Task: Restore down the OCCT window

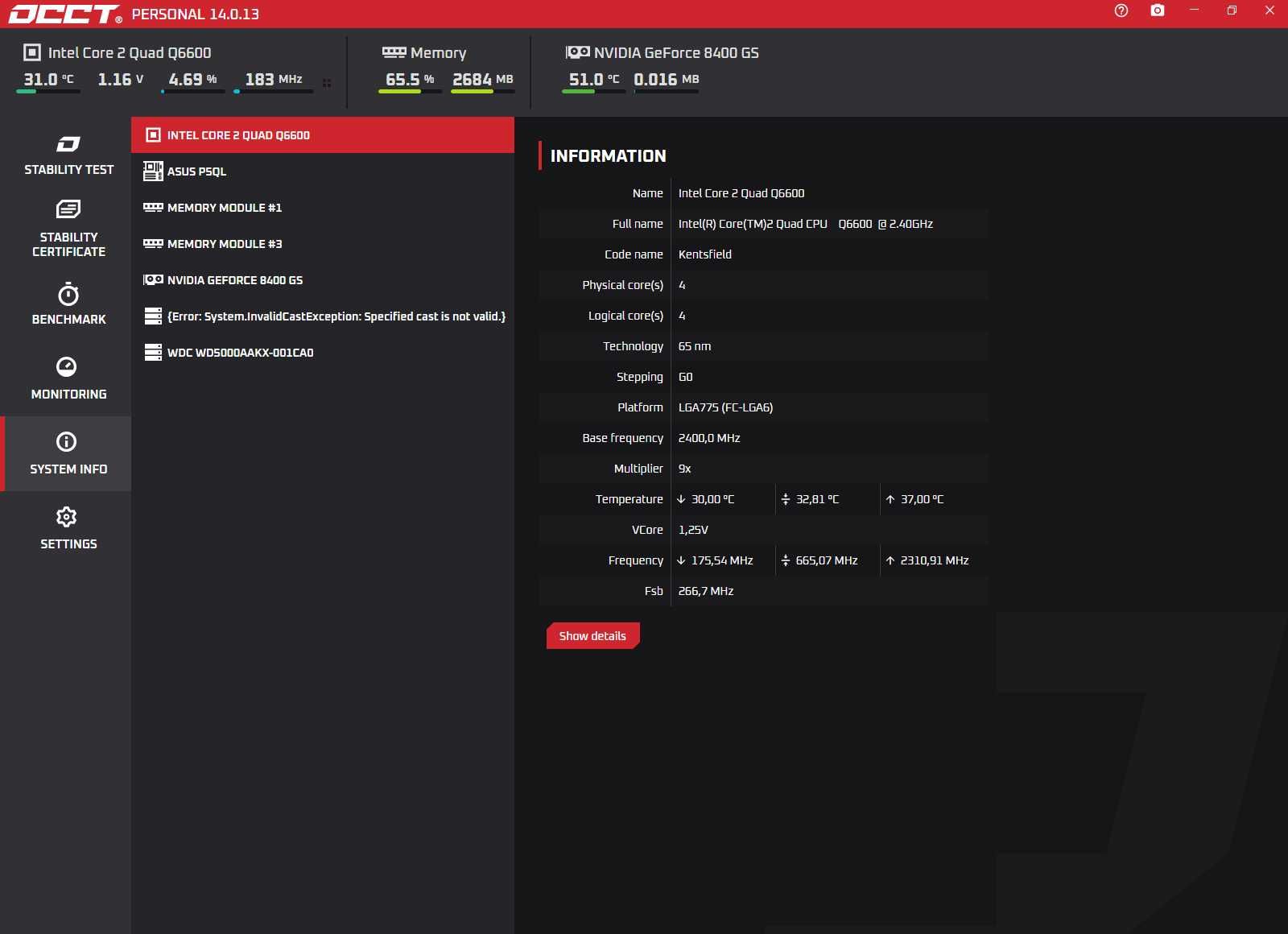Action: pyautogui.click(x=1232, y=10)
